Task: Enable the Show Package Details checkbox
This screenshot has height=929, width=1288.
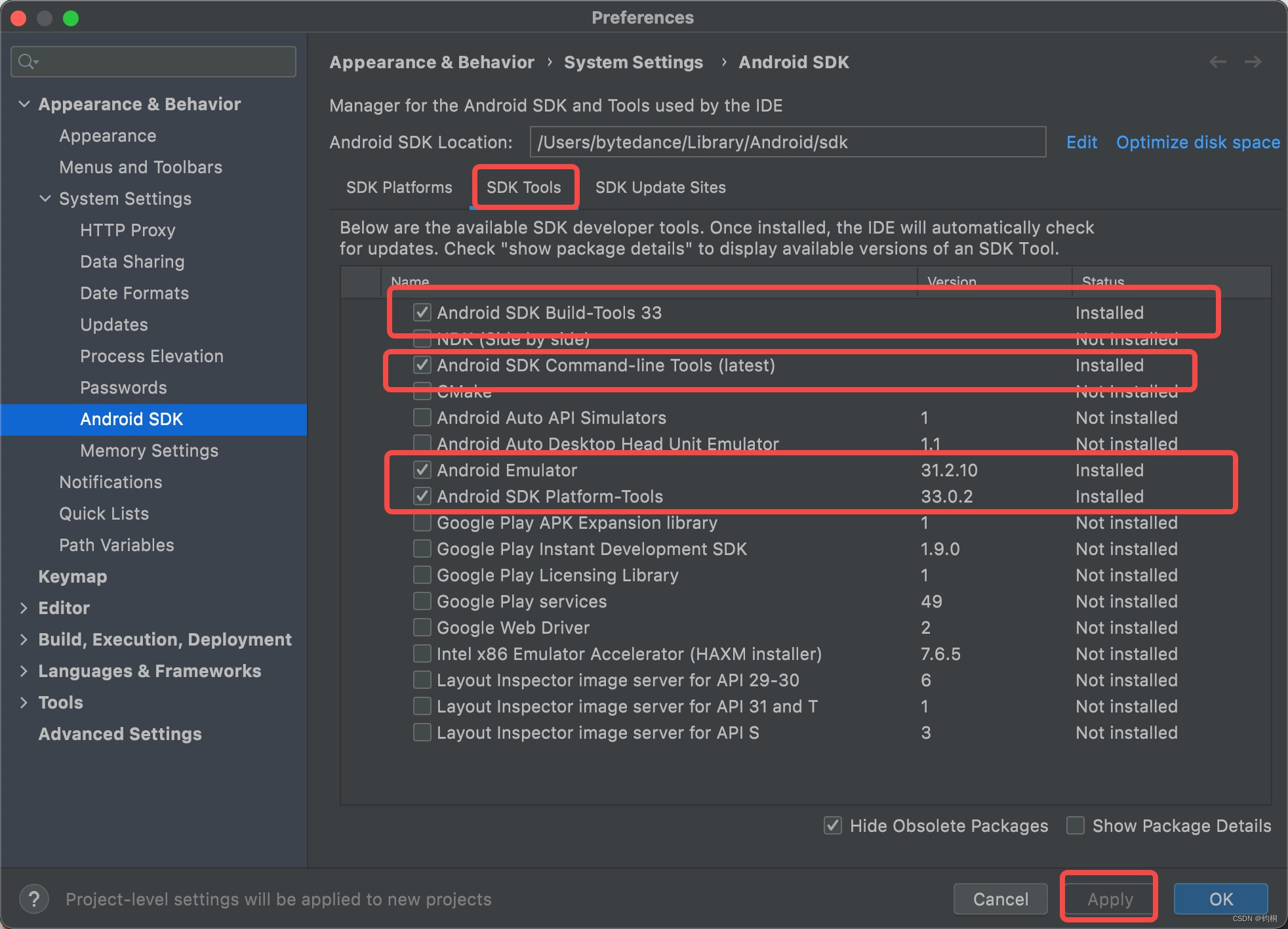Action: (x=1076, y=825)
